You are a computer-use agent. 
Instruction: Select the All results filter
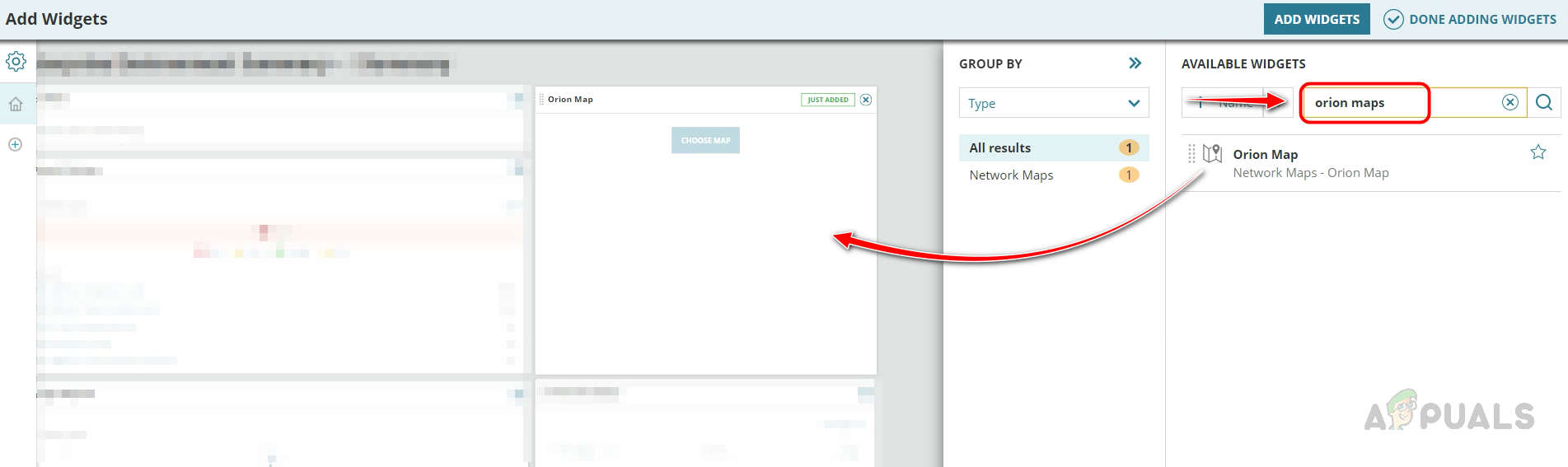(x=1054, y=147)
